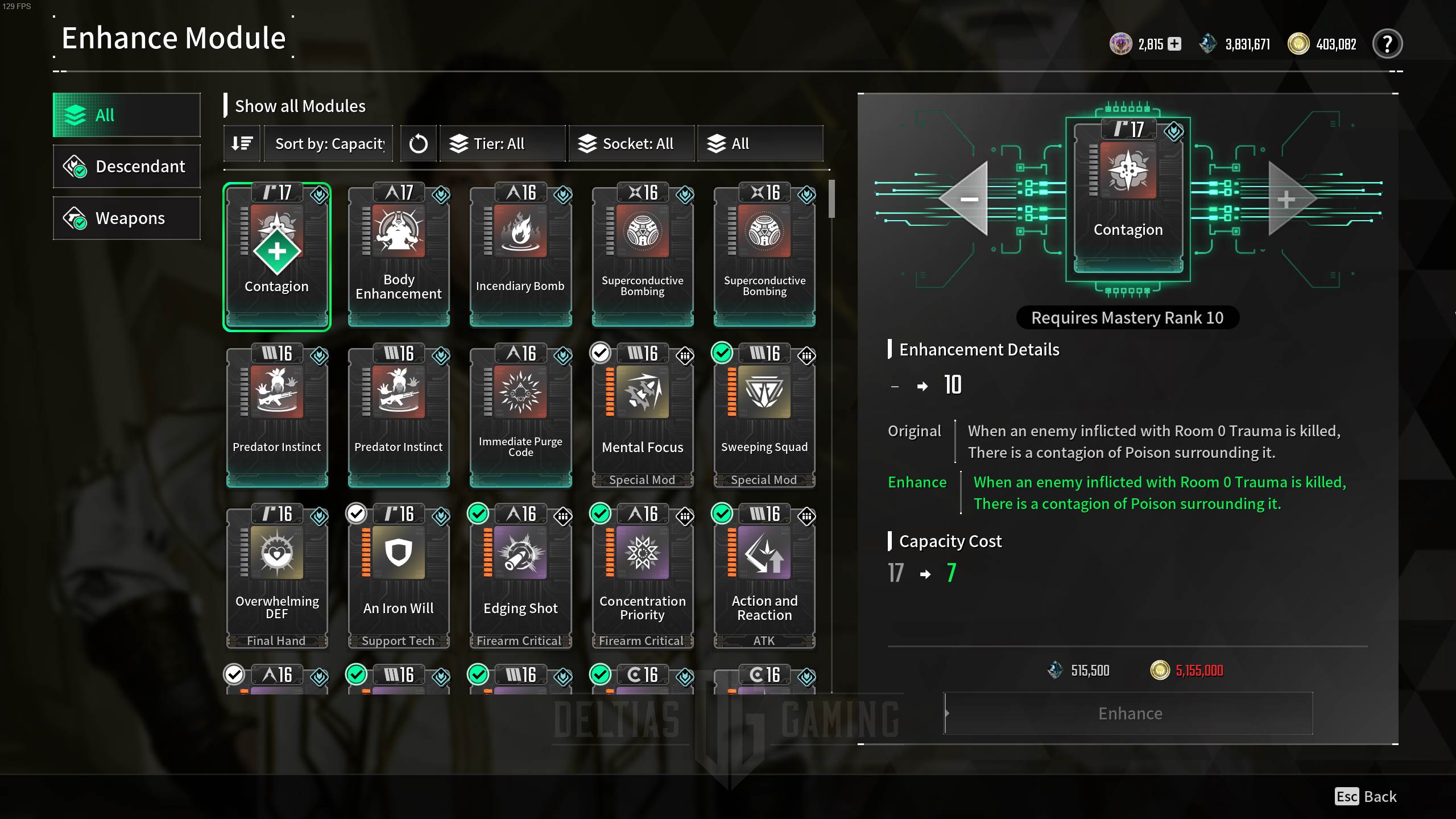Click the module list scrollbar
This screenshot has width=1456, height=819.
[832, 199]
